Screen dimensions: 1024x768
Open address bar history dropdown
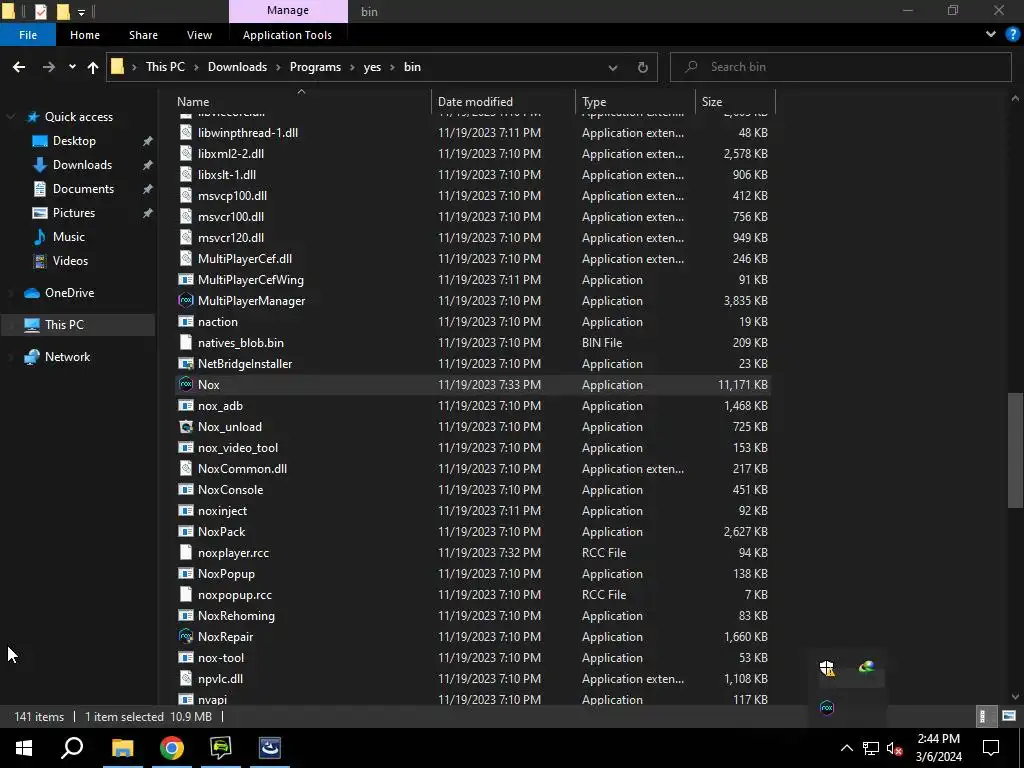click(613, 67)
